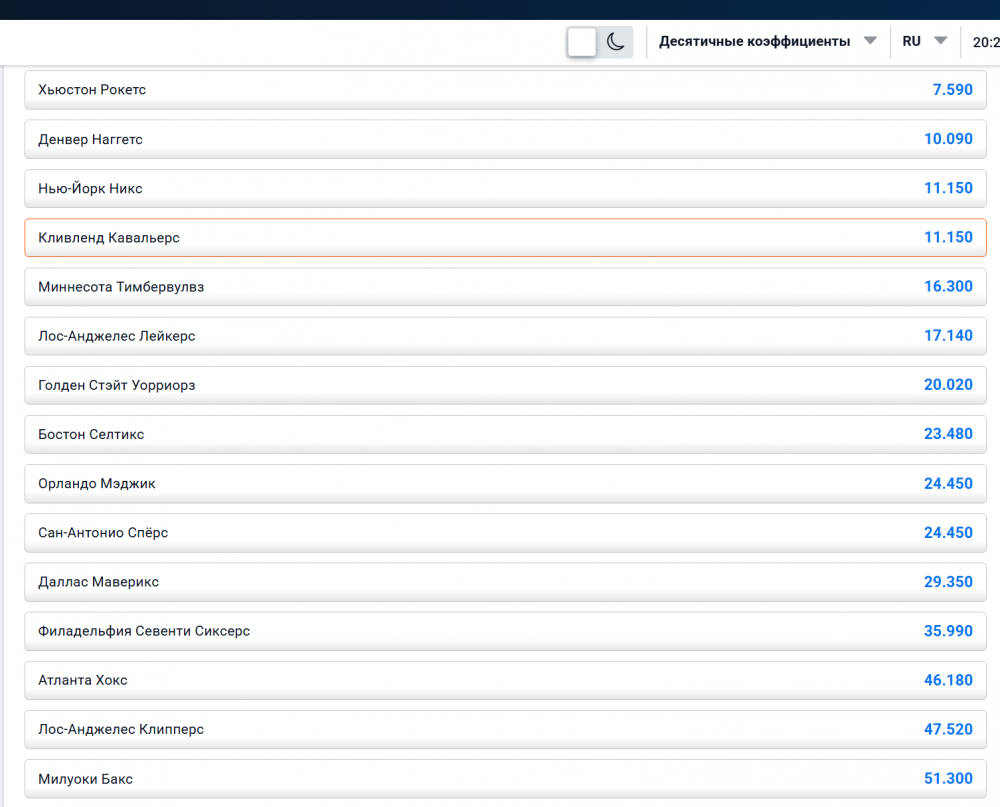Click Лос-Анджелес Клипперс bet row
1000x807 pixels.
pyautogui.click(x=505, y=730)
